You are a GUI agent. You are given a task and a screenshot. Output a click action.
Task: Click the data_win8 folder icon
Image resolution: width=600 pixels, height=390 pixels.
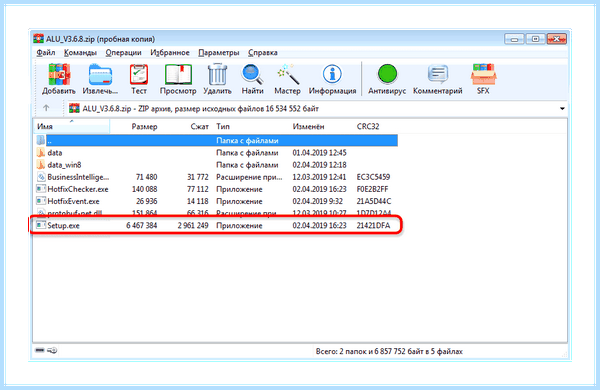41,165
